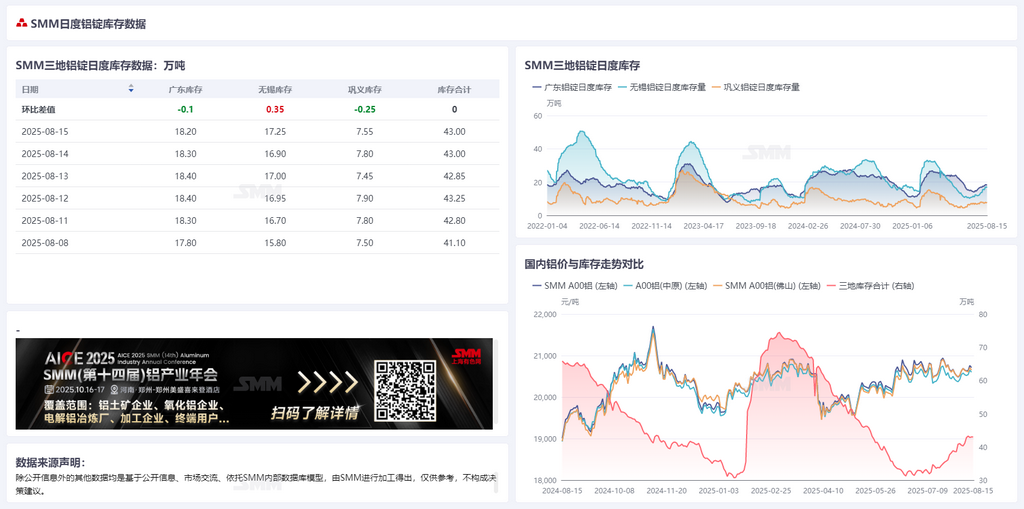Toggle 无锡铝锭日度库存量 legend series

point(662,87)
